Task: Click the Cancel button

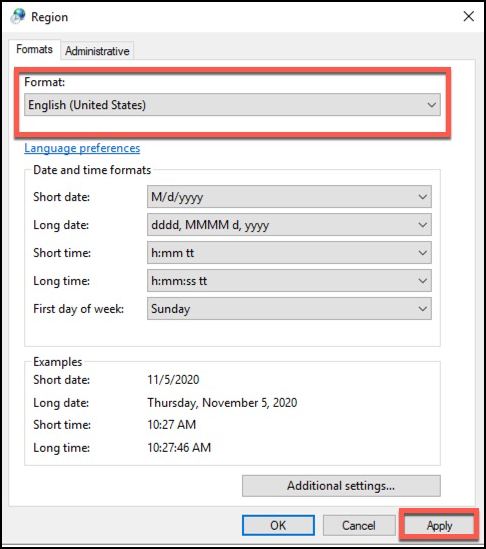Action: [x=359, y=526]
